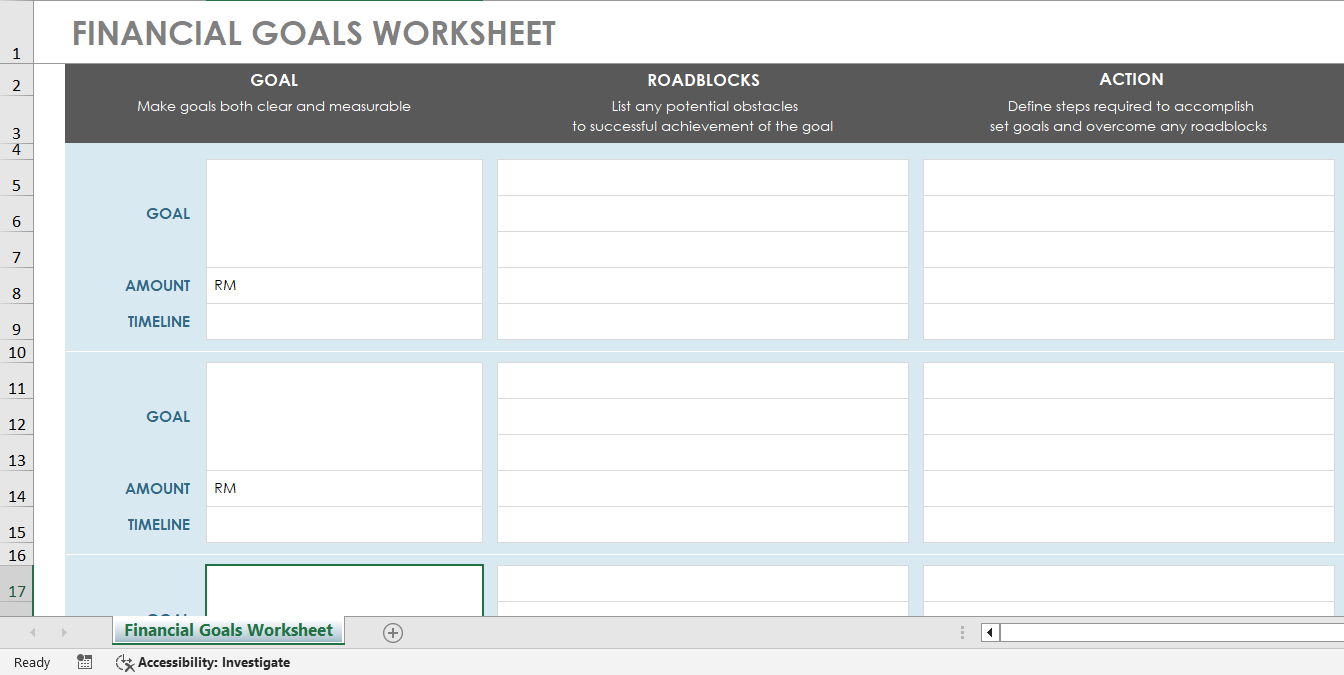Viewport: 1344px width, 675px height.
Task: Select the first AMOUNT cell showing RM
Action: pyautogui.click(x=344, y=286)
